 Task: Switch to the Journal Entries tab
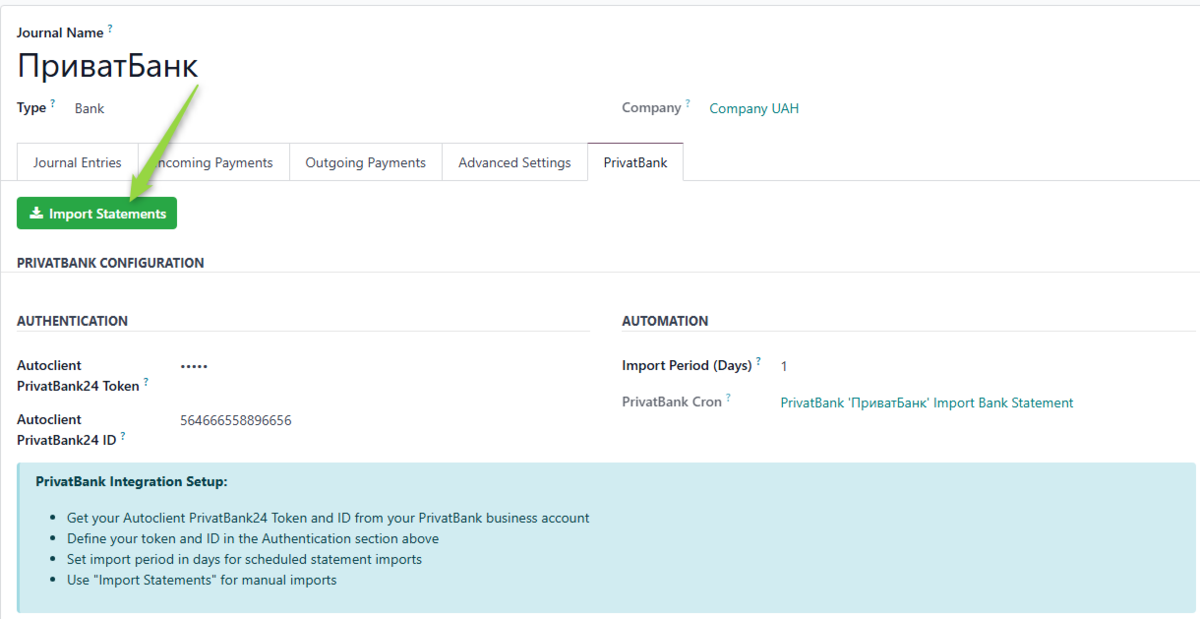click(x=77, y=162)
